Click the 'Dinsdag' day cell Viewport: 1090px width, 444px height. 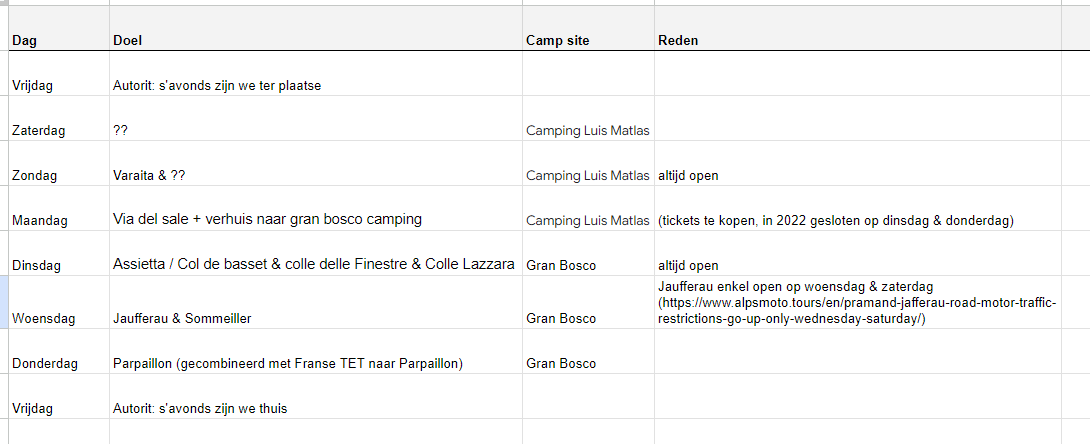coord(59,254)
